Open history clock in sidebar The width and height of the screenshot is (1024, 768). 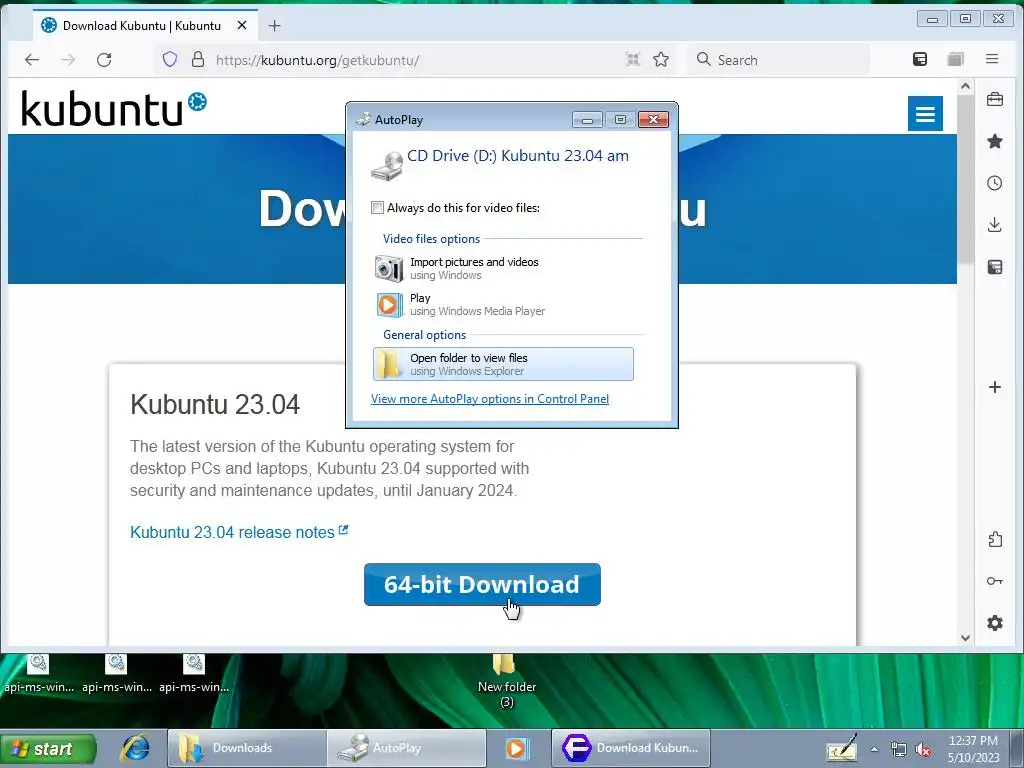995,183
